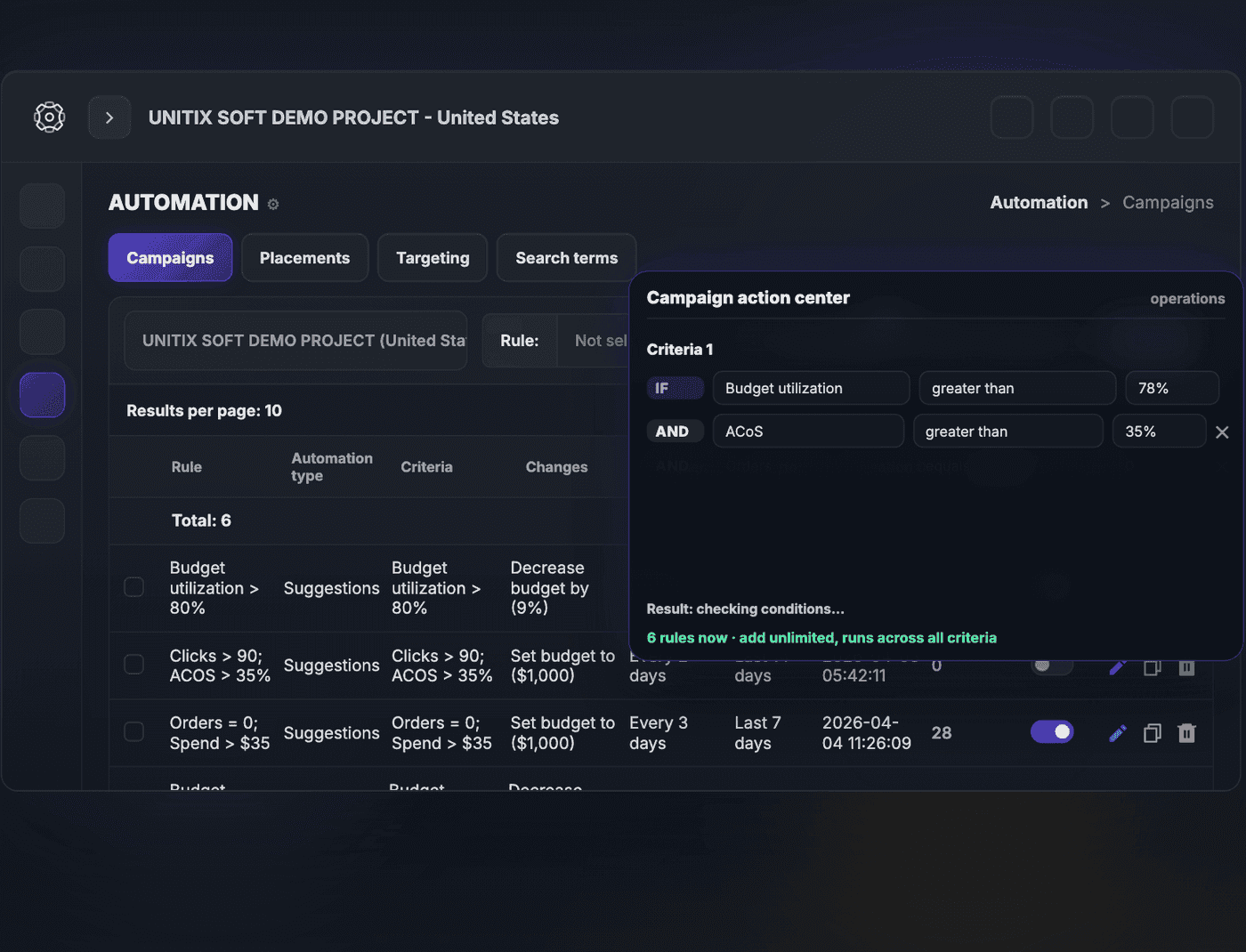1246x952 pixels.
Task: Click 'Decrease budget by (9%)' cell
Action: pyautogui.click(x=549, y=588)
